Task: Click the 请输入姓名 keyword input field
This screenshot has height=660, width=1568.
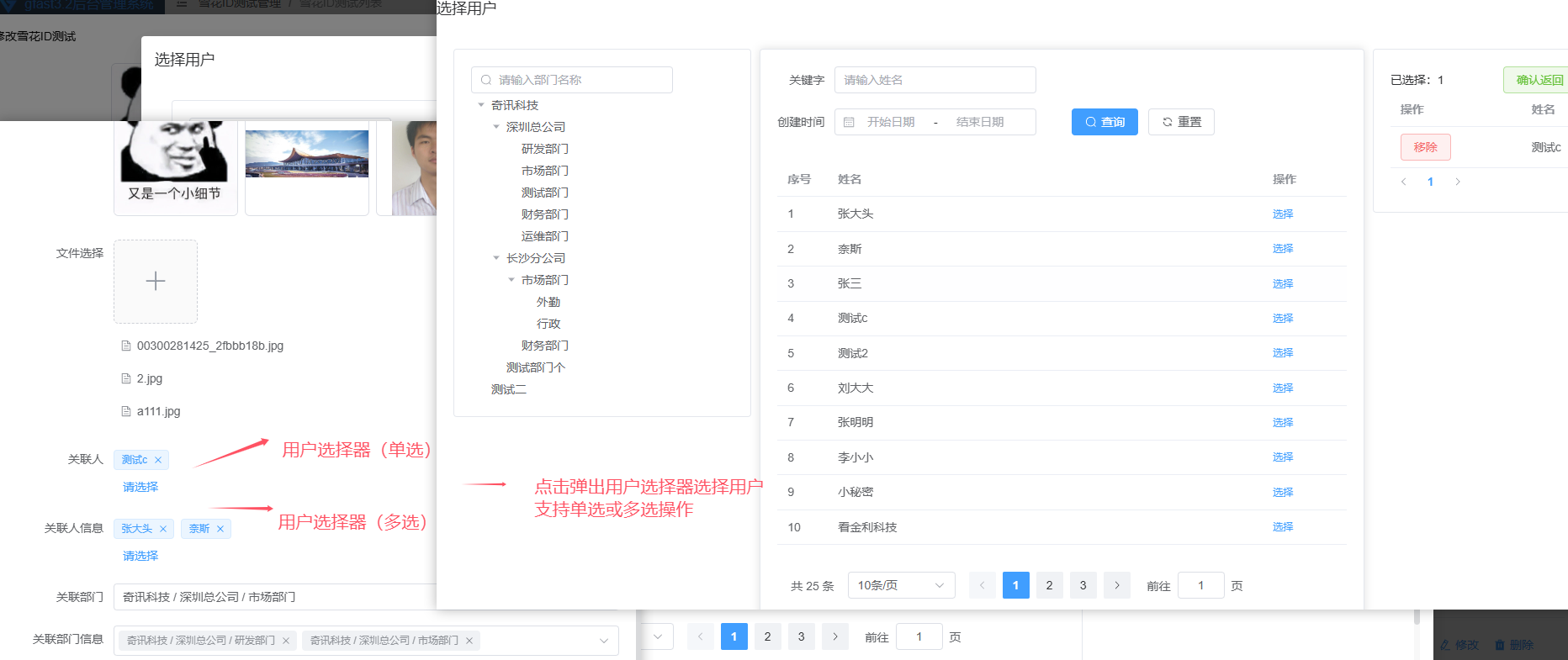Action: click(935, 80)
